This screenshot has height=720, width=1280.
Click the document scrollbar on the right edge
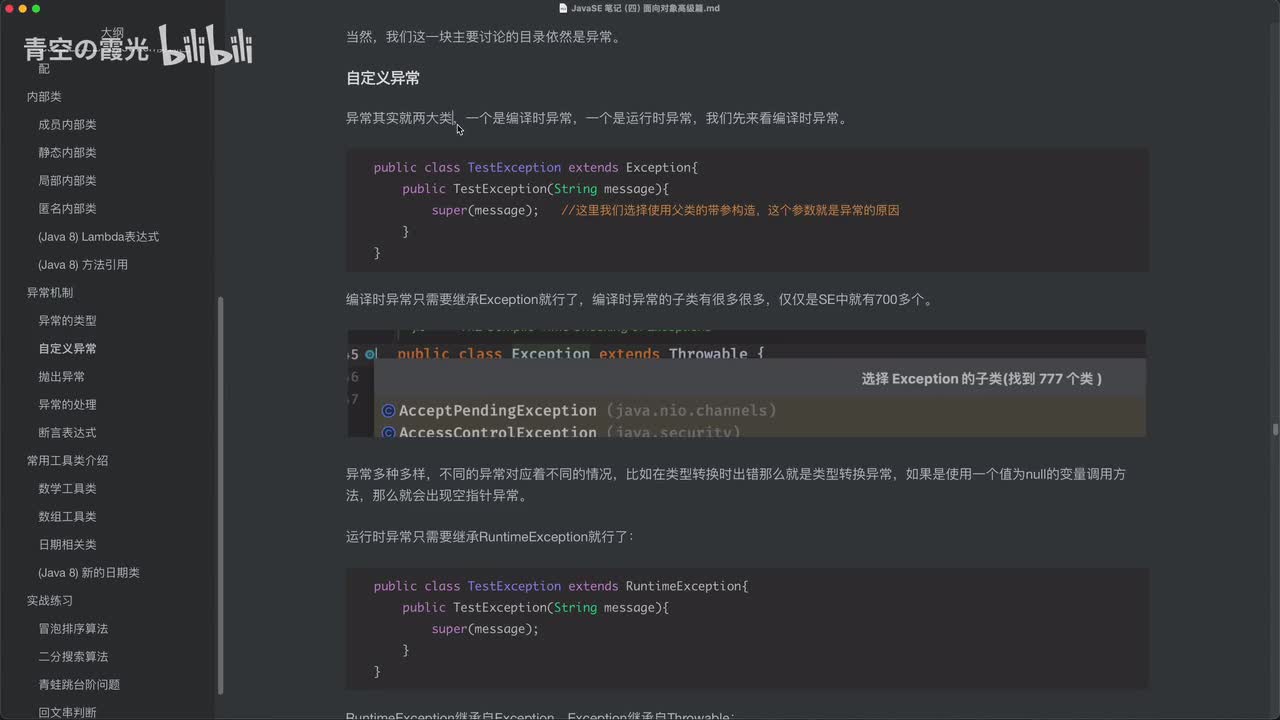1275,430
